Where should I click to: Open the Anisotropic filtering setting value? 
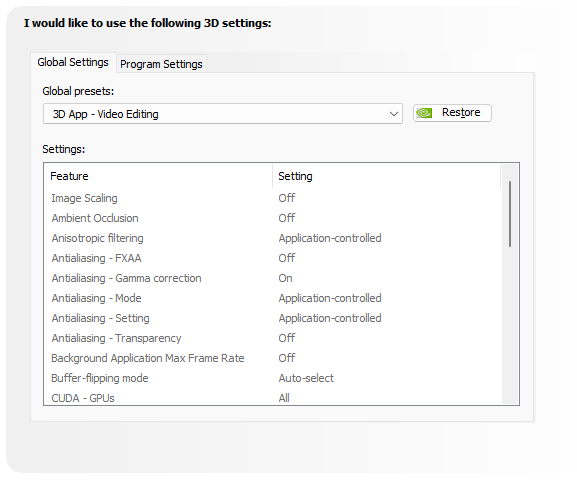[x=330, y=238]
